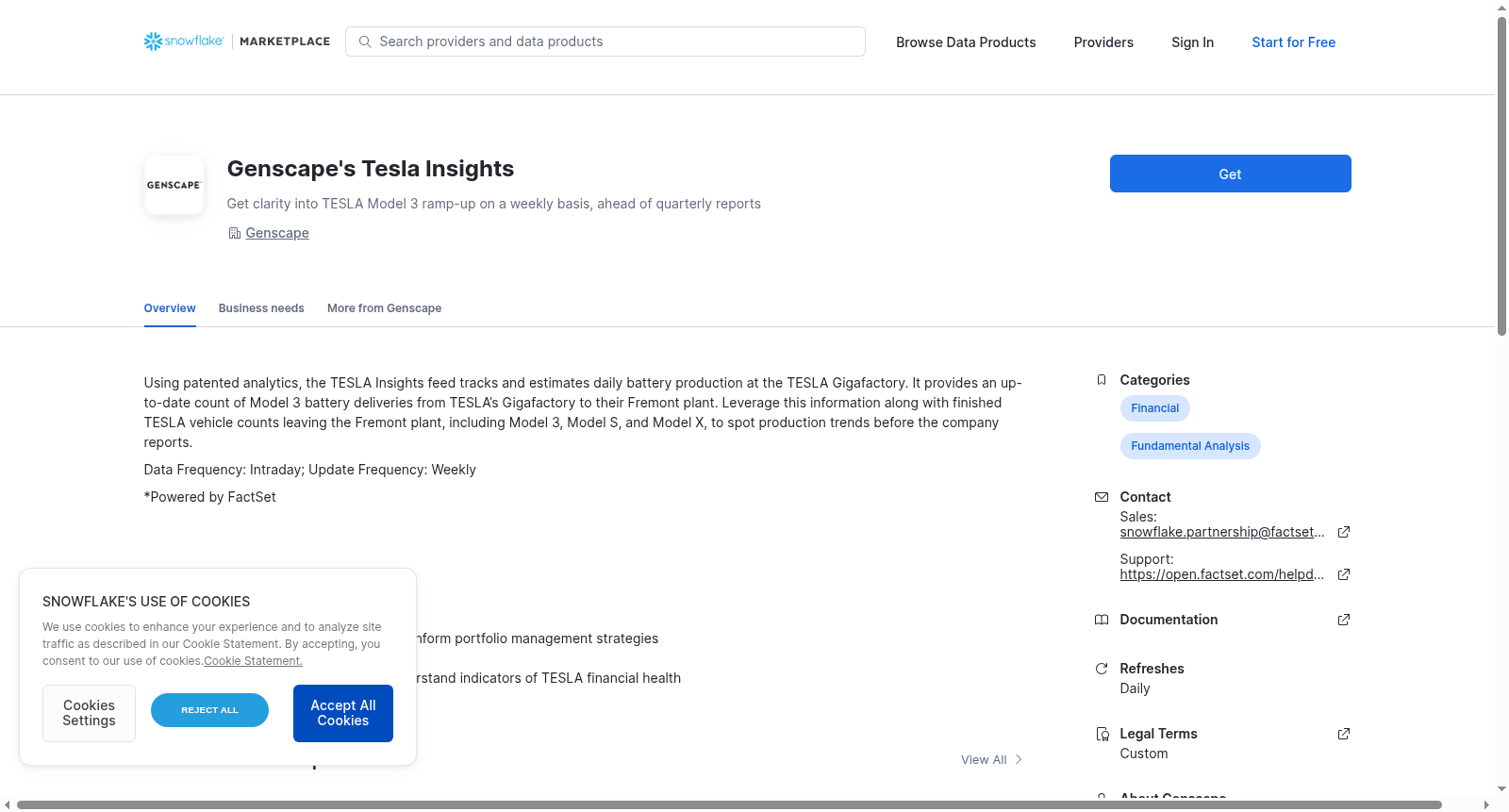Screen dimensions: 1509x812
Task: Click the Genscape provider logo thumbnail
Action: click(174, 185)
